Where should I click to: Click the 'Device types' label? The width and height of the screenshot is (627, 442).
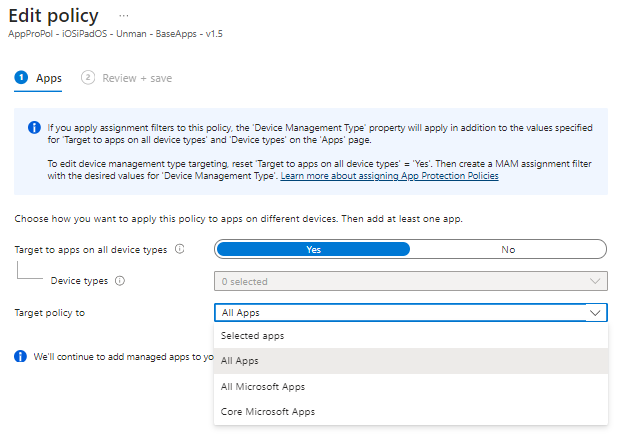pos(79,281)
